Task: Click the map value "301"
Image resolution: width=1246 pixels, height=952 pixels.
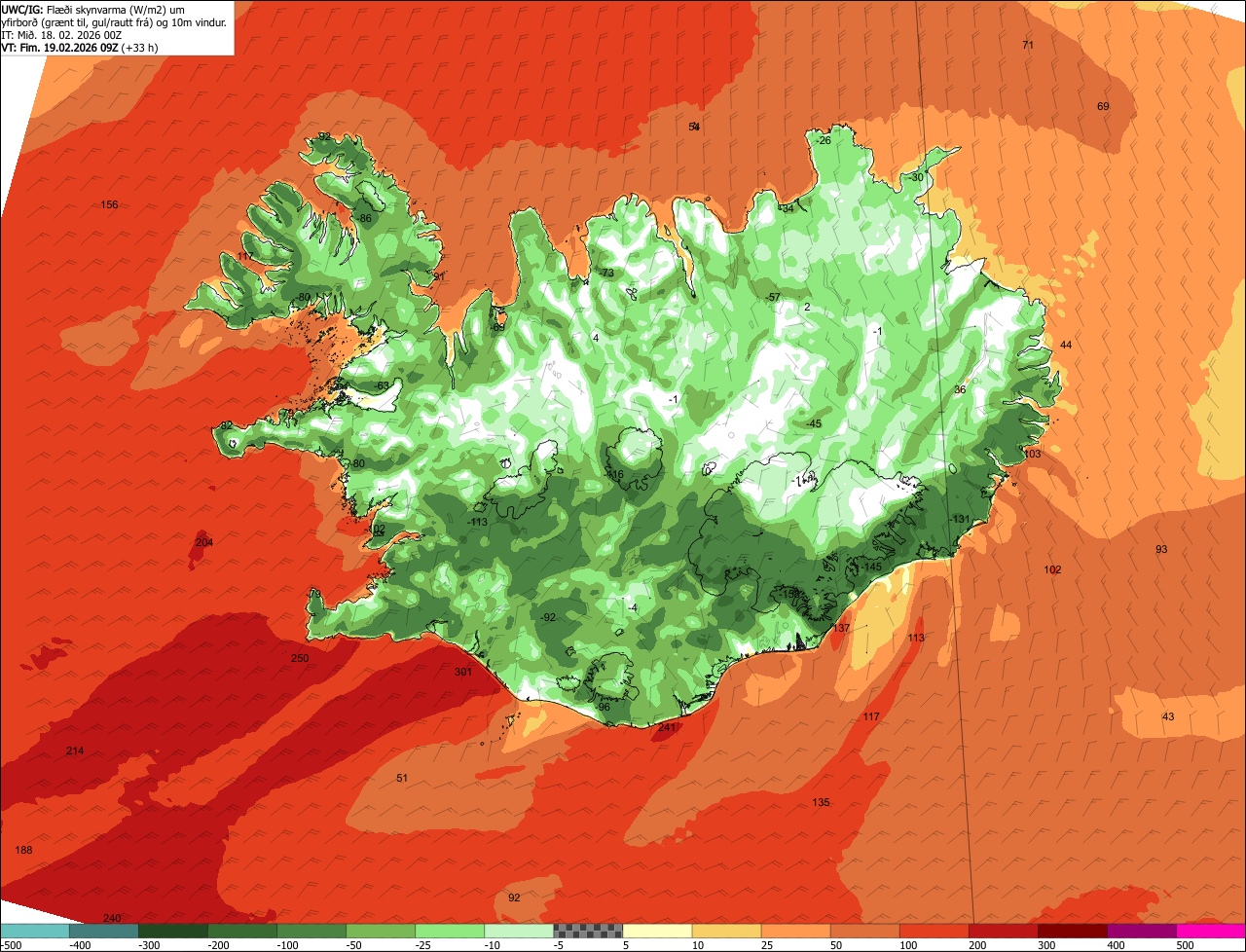Action: pyautogui.click(x=463, y=672)
